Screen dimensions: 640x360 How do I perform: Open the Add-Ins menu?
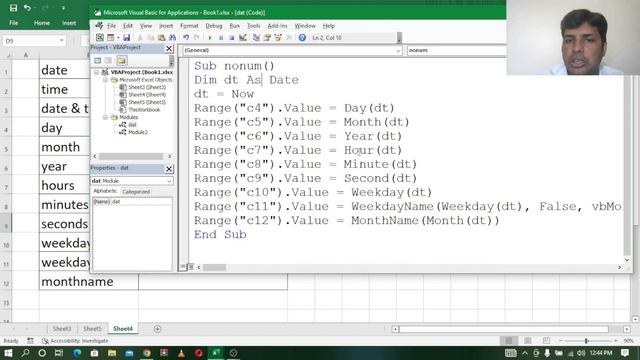278,26
